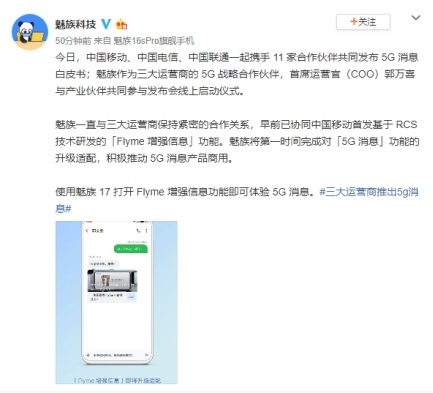Click the orange membership badge icon
The image size is (433, 393).
(121, 24)
